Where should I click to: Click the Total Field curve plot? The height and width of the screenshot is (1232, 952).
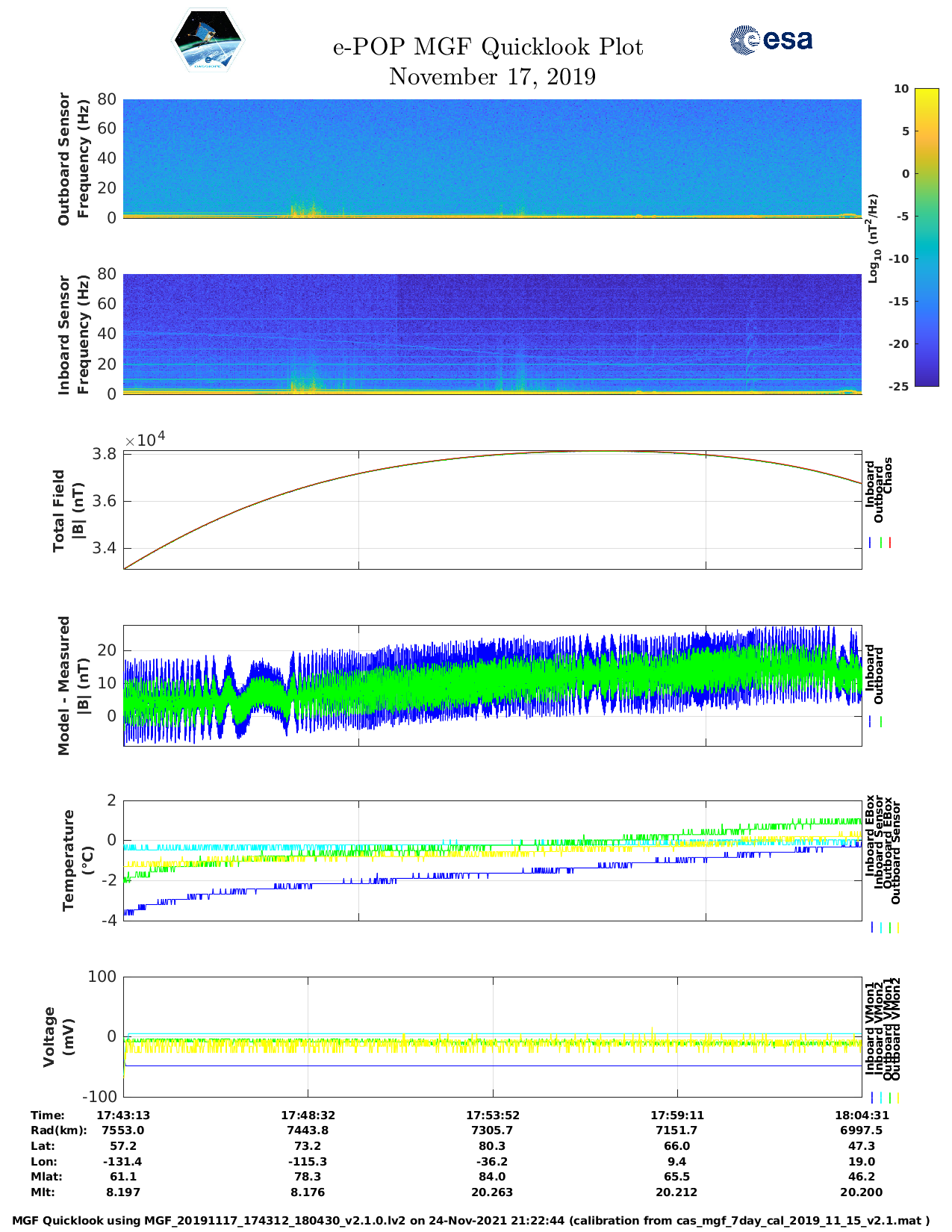coord(492,509)
